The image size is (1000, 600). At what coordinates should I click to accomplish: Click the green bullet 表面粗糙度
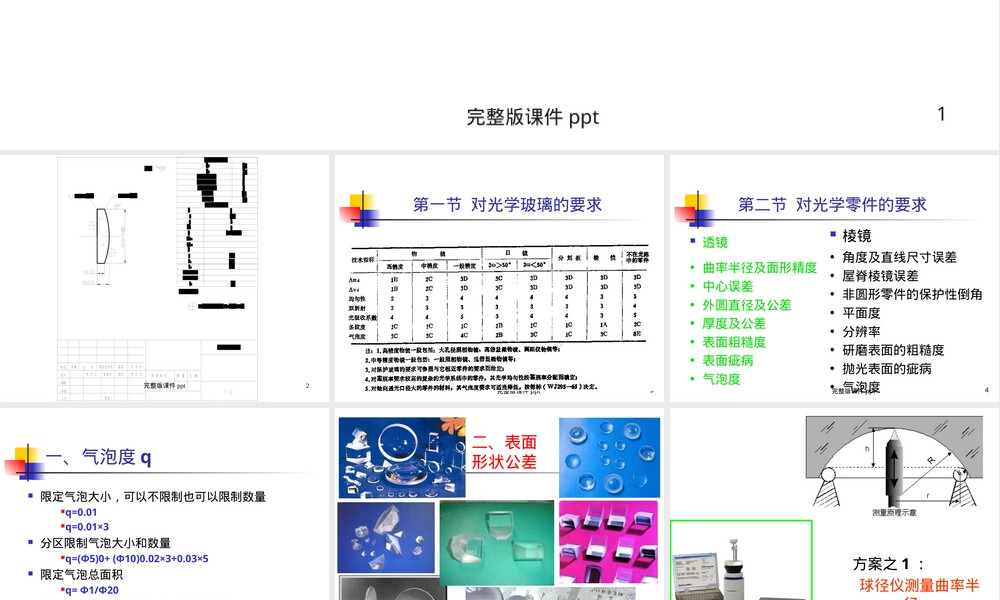tap(734, 342)
